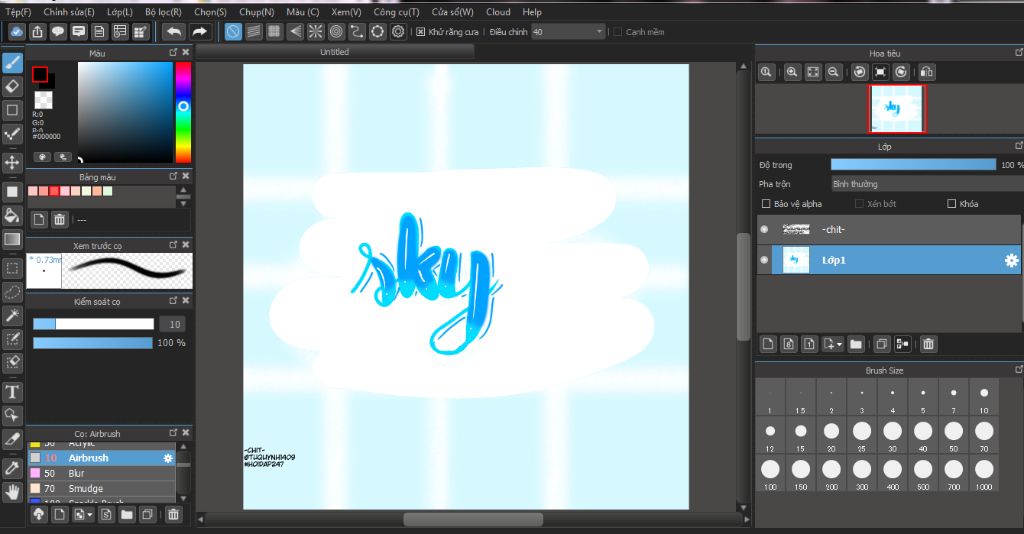Pop out the Bảng màu palette panel

[173, 176]
